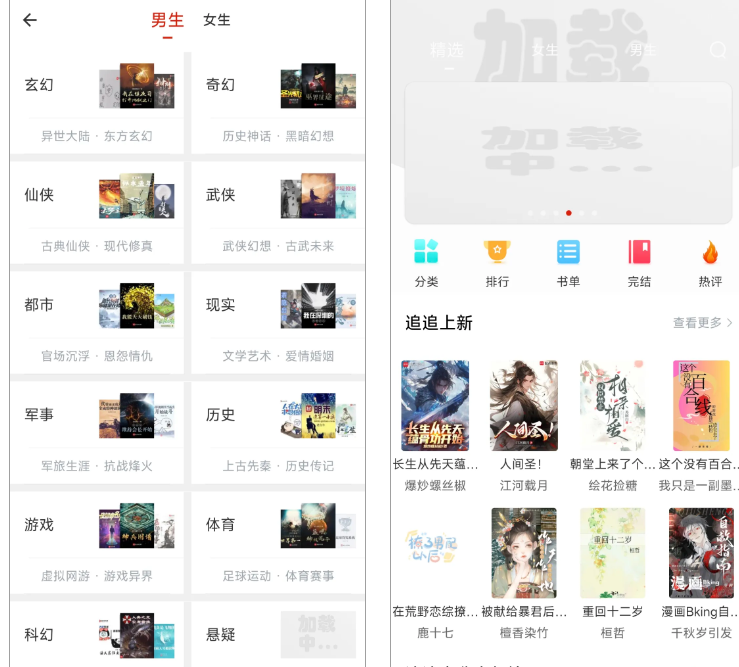739x667 pixels.
Task: Open the 热评 hot reviews flame icon
Action: (710, 252)
